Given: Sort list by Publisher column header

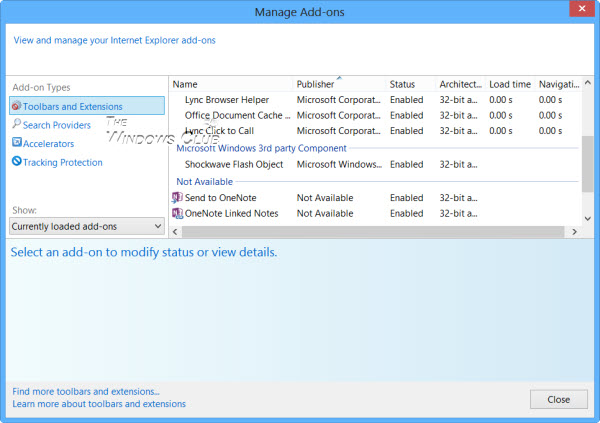Looking at the screenshot, I should tap(339, 84).
